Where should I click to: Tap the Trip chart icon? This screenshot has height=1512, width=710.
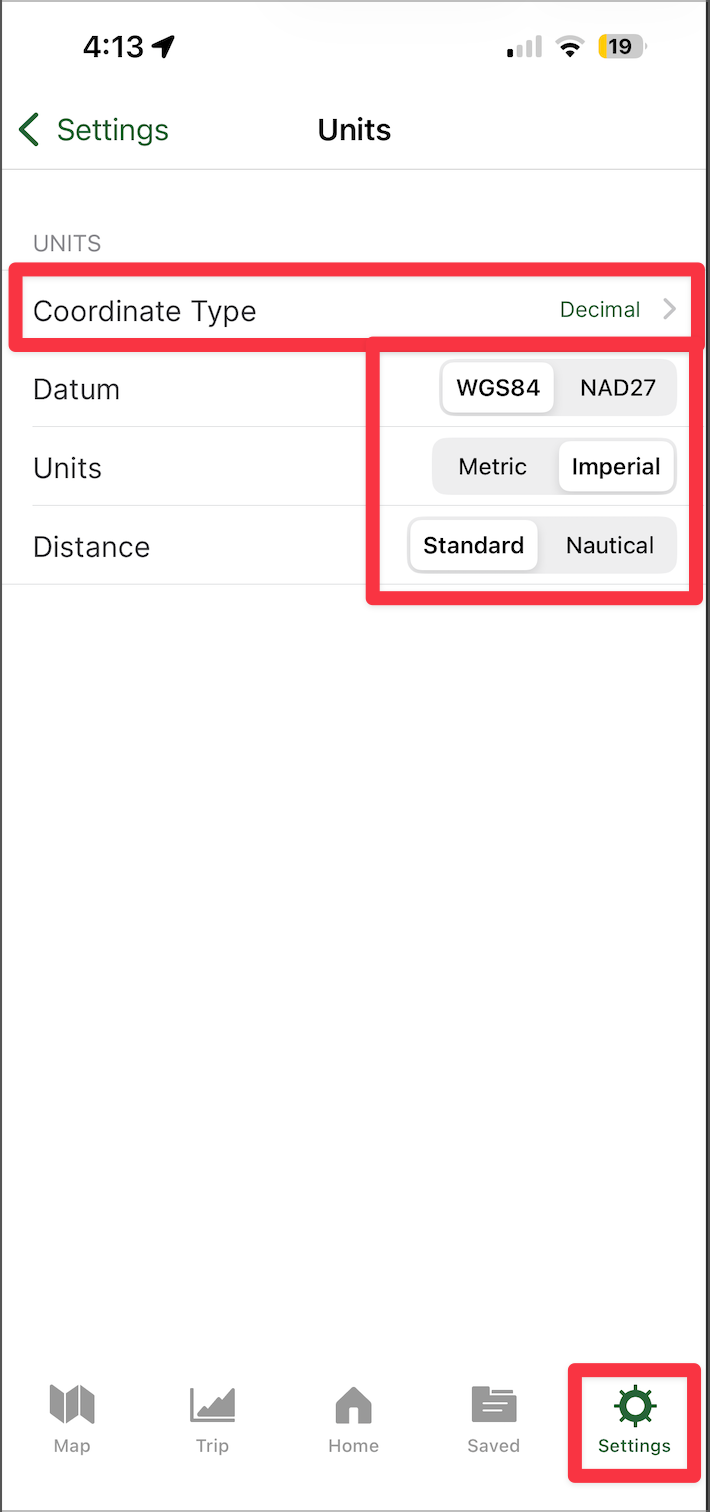pos(212,1404)
